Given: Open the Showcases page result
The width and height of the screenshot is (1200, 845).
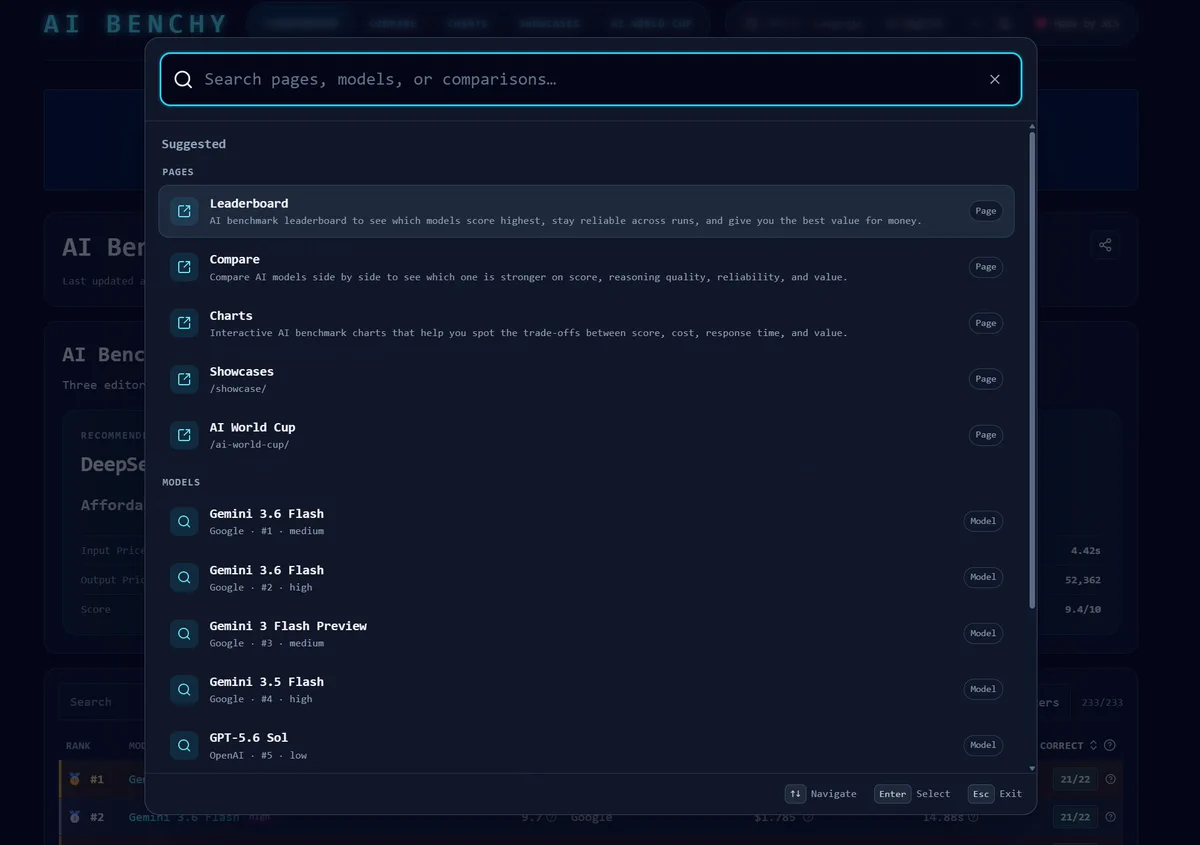Looking at the screenshot, I should (586, 379).
